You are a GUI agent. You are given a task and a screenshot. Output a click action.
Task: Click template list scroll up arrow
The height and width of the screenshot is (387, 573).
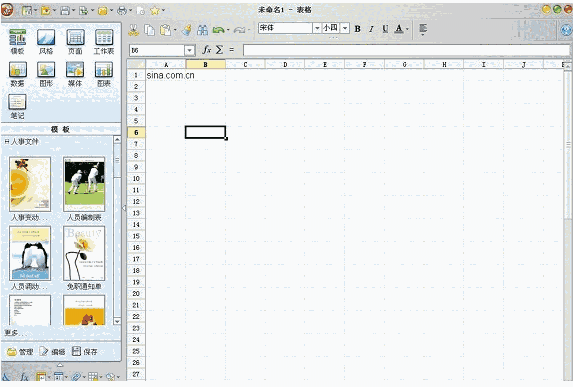[117, 140]
